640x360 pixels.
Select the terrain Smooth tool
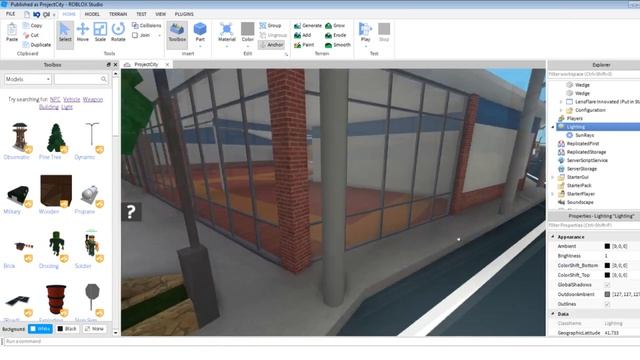pyautogui.click(x=338, y=45)
